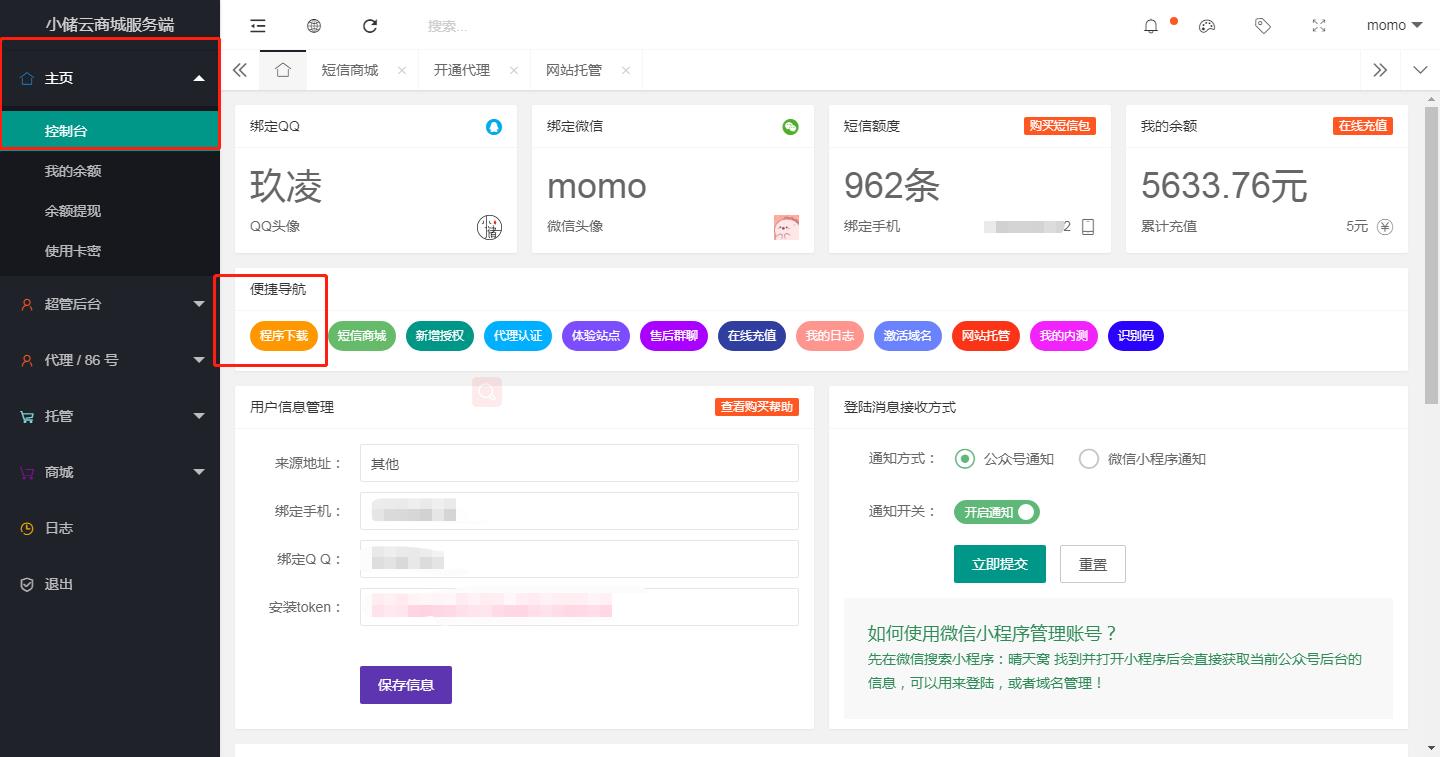Expand the 托管 sidebar menu
This screenshot has width=1440, height=757.
(x=110, y=416)
